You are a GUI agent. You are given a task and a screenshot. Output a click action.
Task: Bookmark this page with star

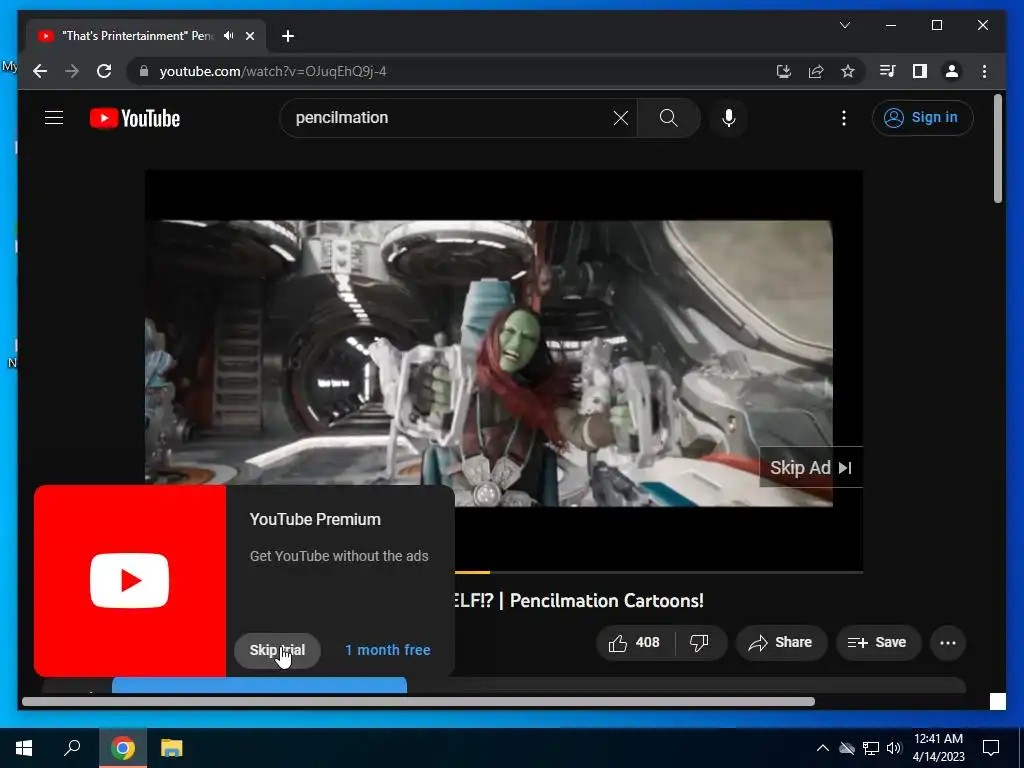tap(848, 71)
